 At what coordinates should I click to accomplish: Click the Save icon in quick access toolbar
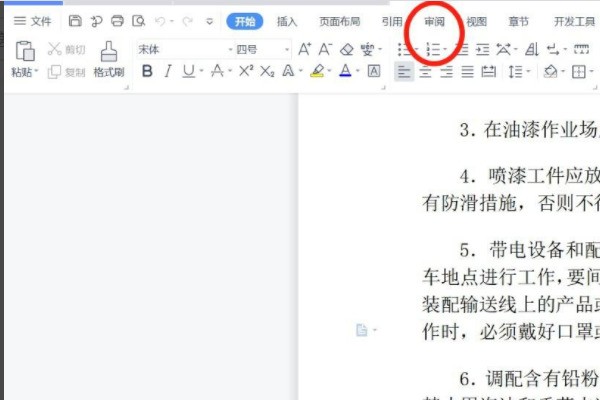pos(75,21)
